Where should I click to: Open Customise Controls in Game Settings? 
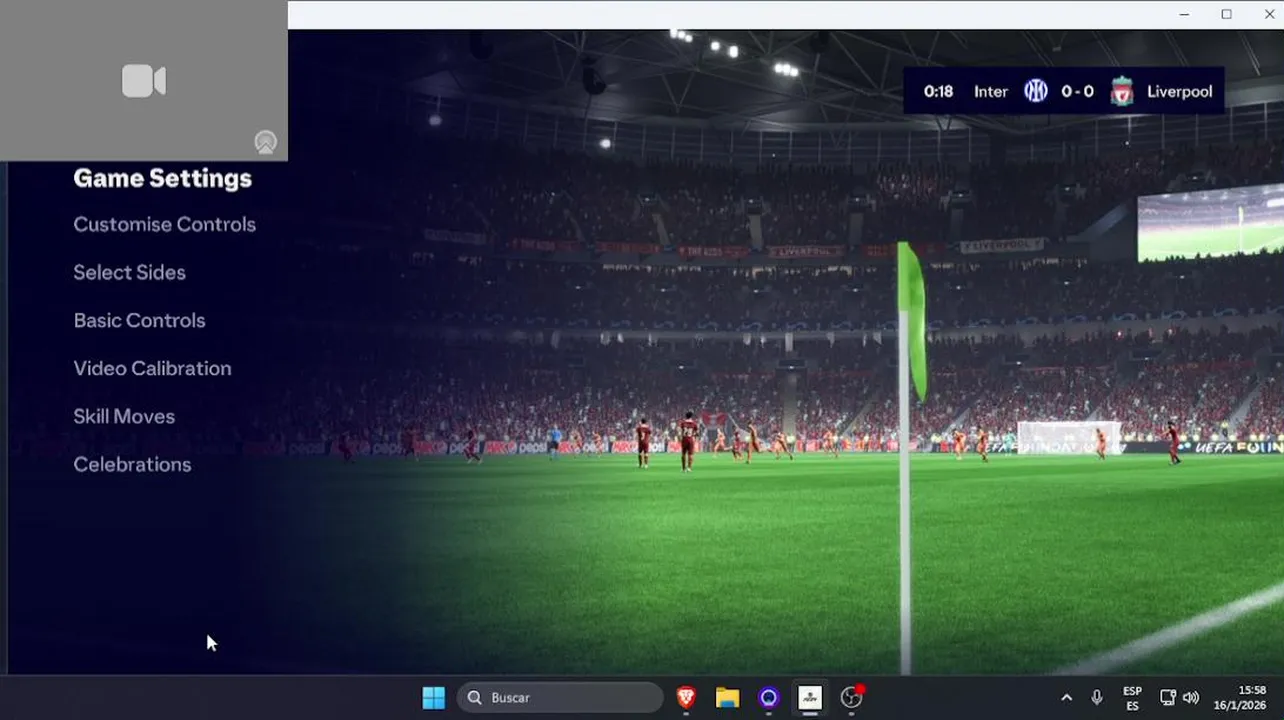[x=165, y=224]
